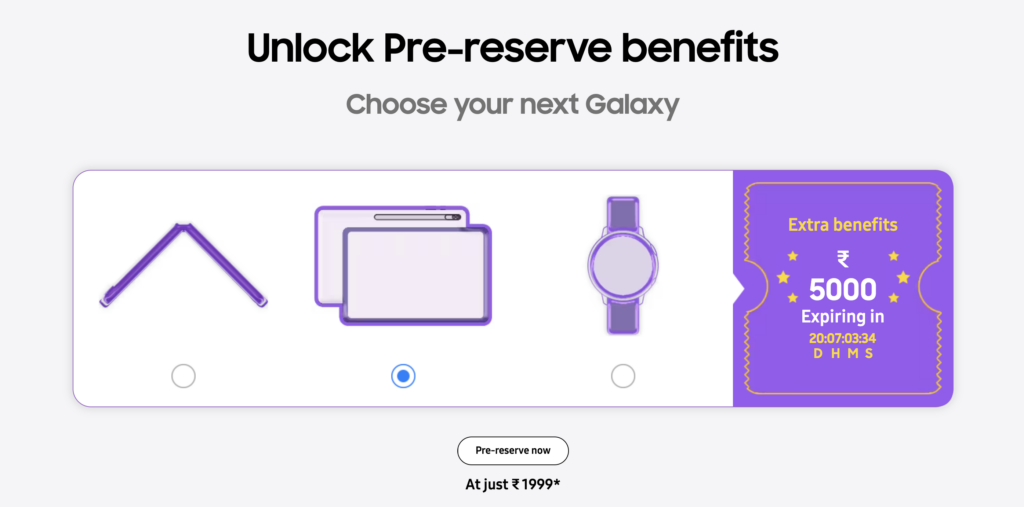Click the "Unlock Pre-reserve benefits" heading
1024x507 pixels.
[x=512, y=49]
